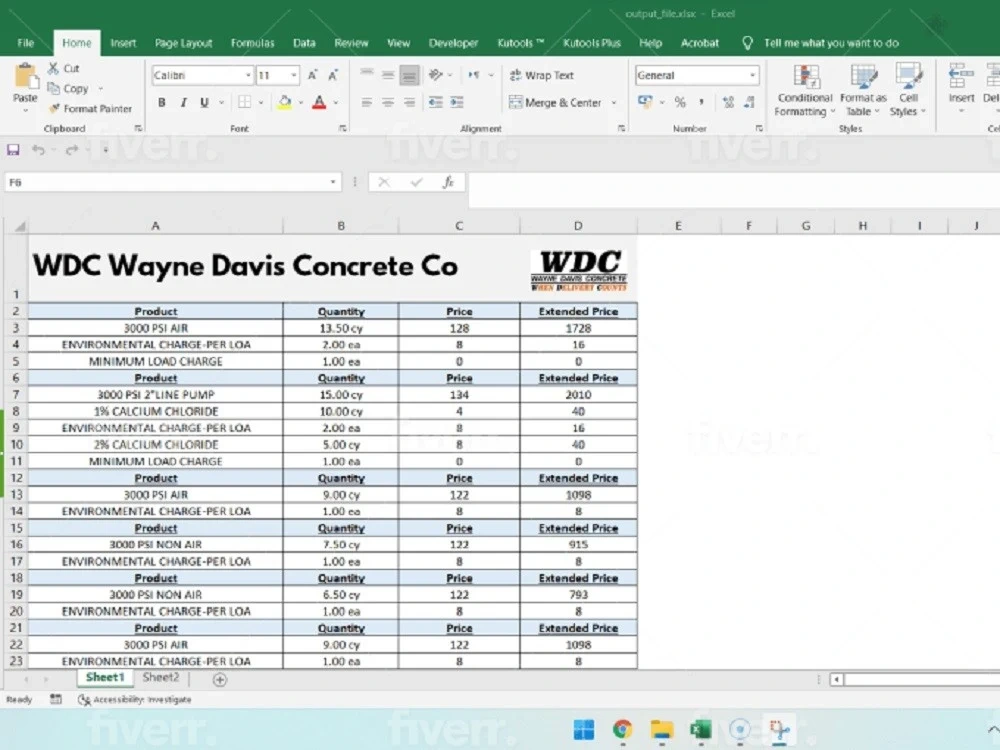
Task: Add new sheet with plus button
Action: pos(219,680)
